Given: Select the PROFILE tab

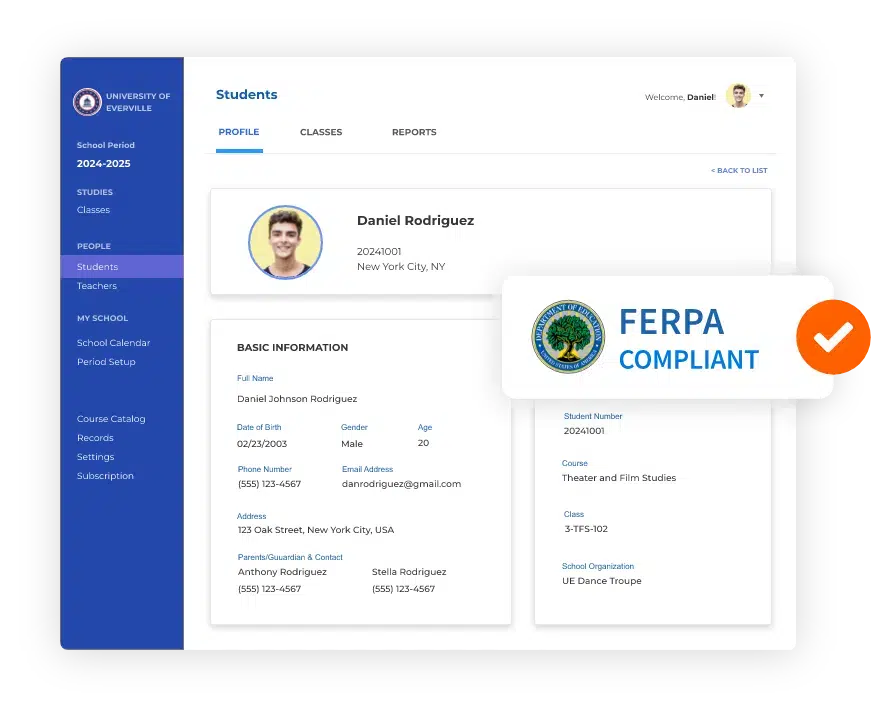Looking at the screenshot, I should tap(239, 131).
